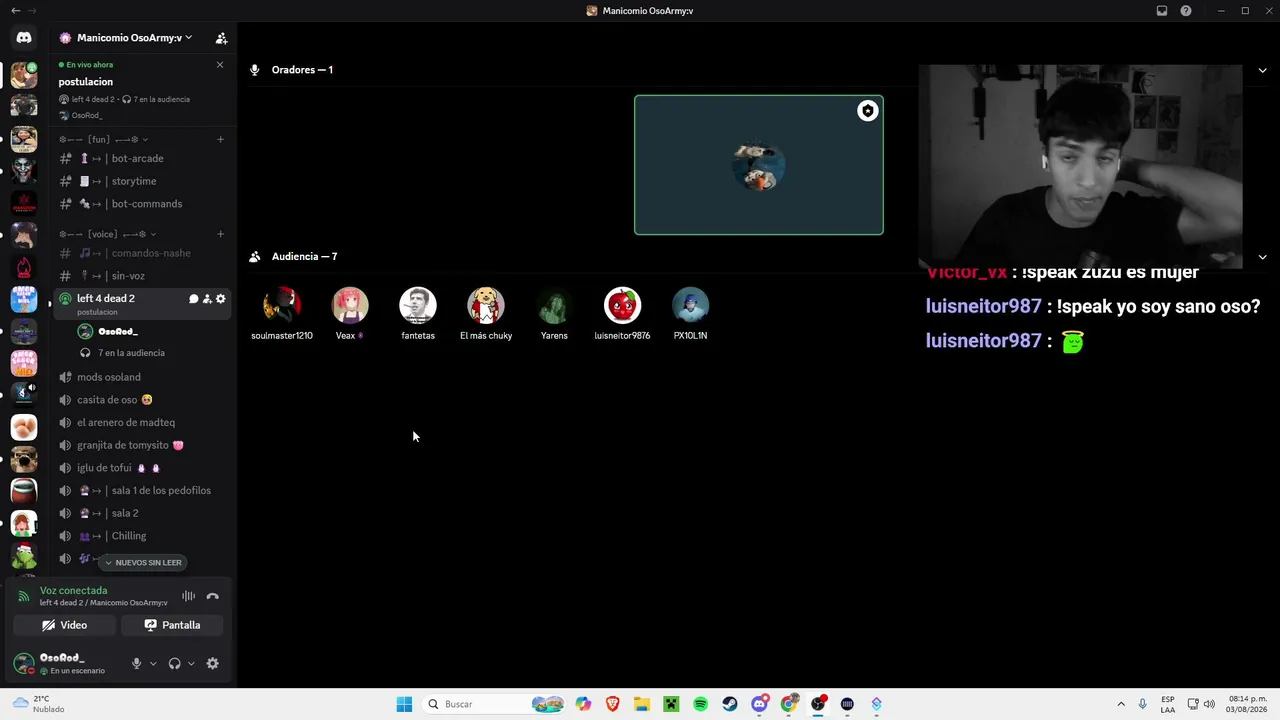The height and width of the screenshot is (720, 1280).
Task: Toggle microphone mute in user panel
Action: pos(137,663)
